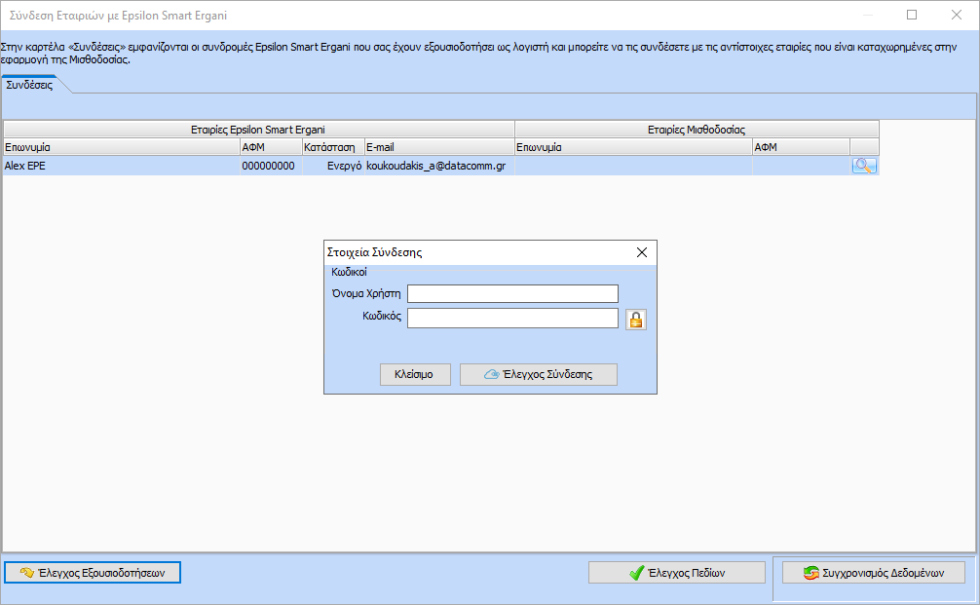Screen dimensions: 980x605
Task: Click the Κλείσιμο button in the dialog
Action: 415,374
